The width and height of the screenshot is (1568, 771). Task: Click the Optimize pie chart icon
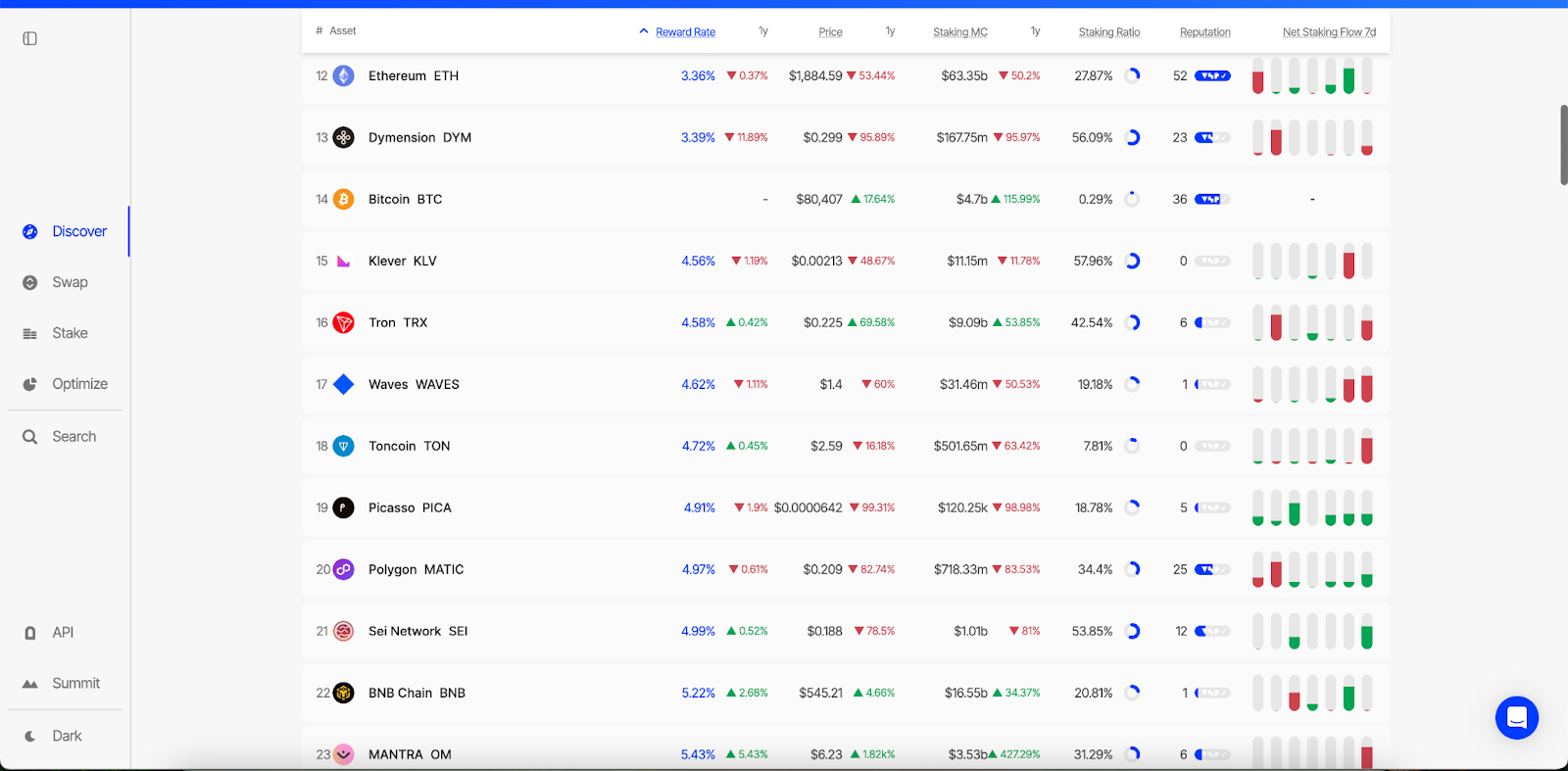click(30, 384)
